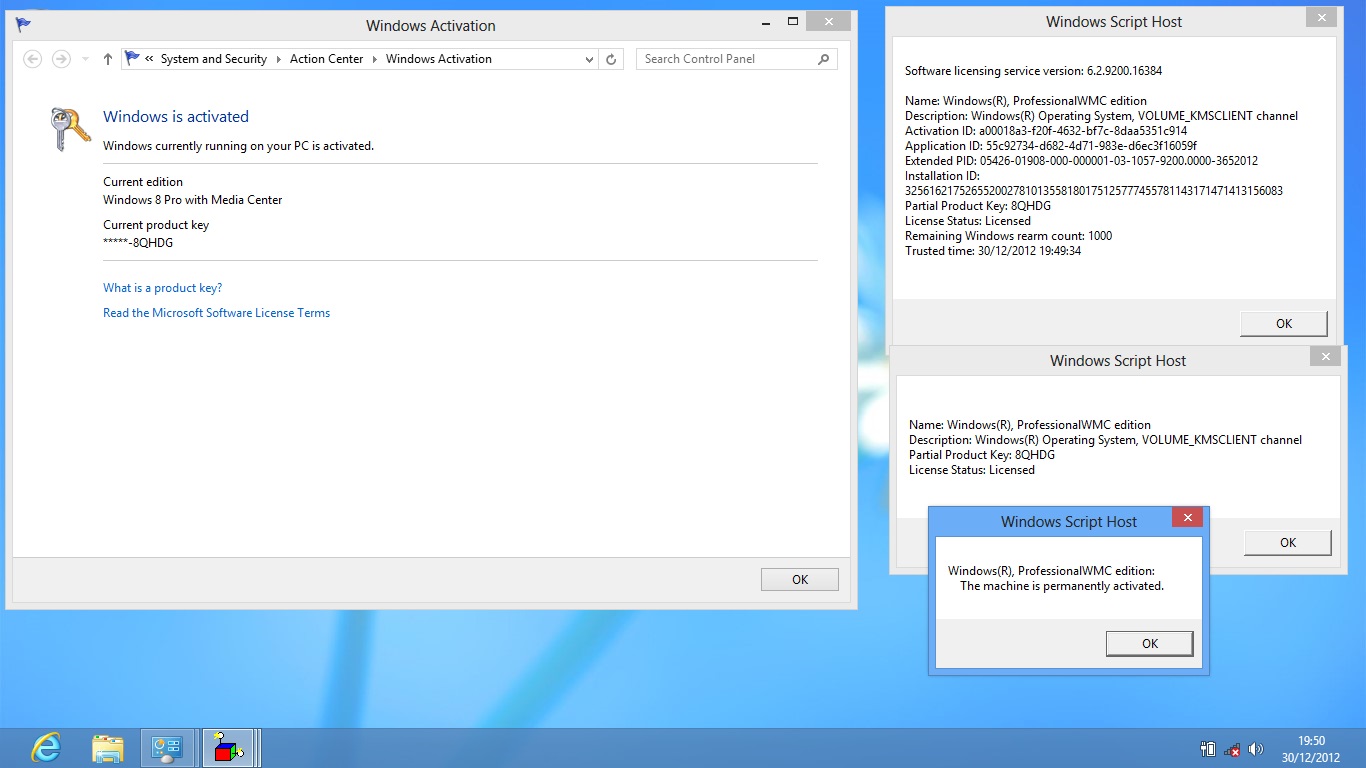1366x768 pixels.
Task: Switch to Windows Script Host taskbar button
Action: (230, 748)
